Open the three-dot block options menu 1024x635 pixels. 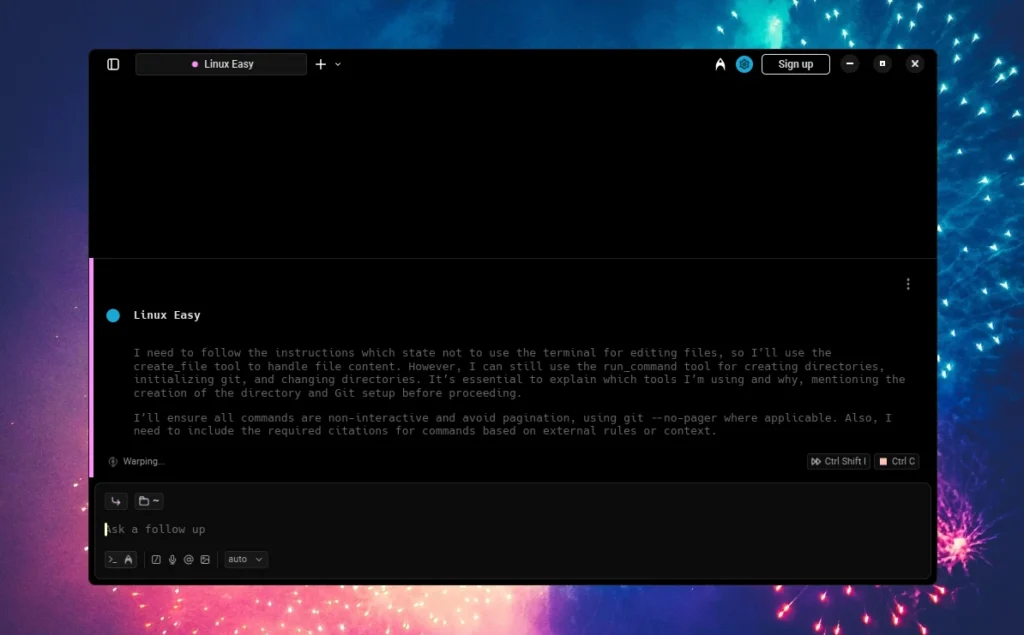pos(908,283)
